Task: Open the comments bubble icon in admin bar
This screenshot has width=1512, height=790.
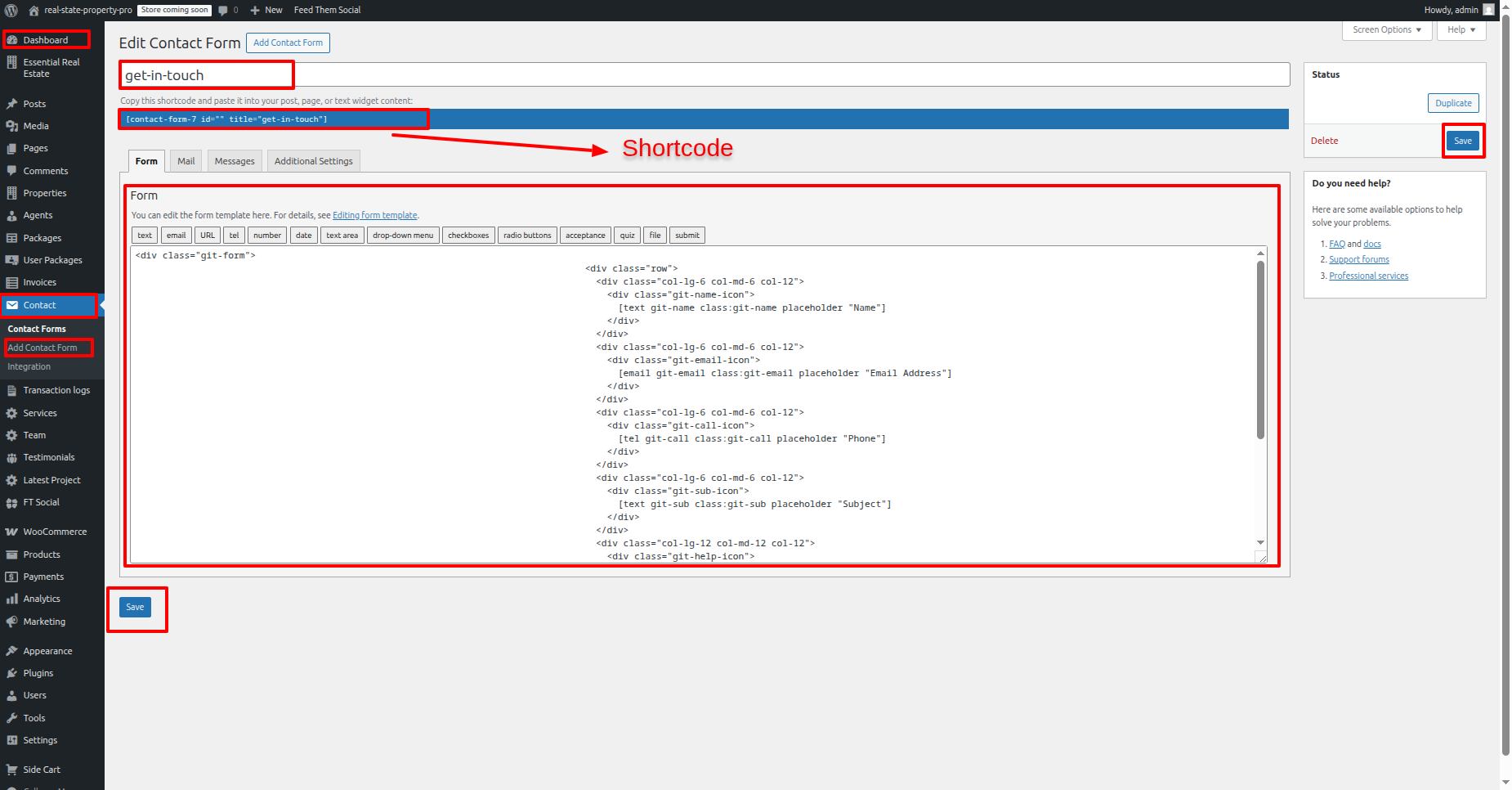Action: pos(223,11)
